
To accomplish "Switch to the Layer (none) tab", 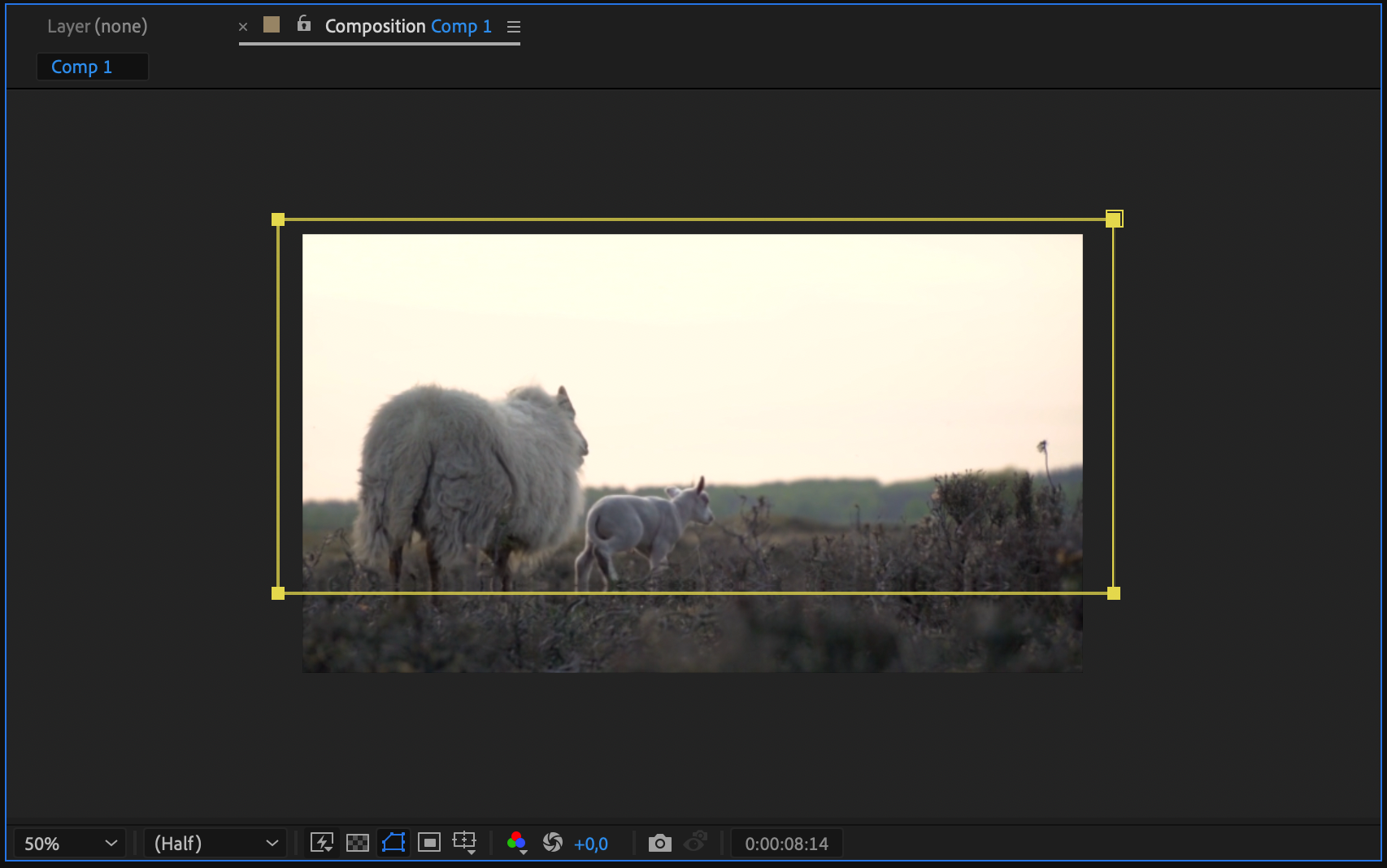I will (98, 26).
